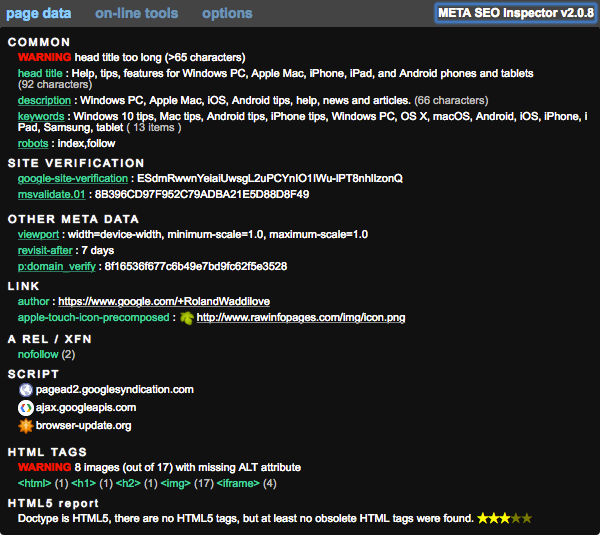Open the msvalidate.01 link

click(x=51, y=194)
